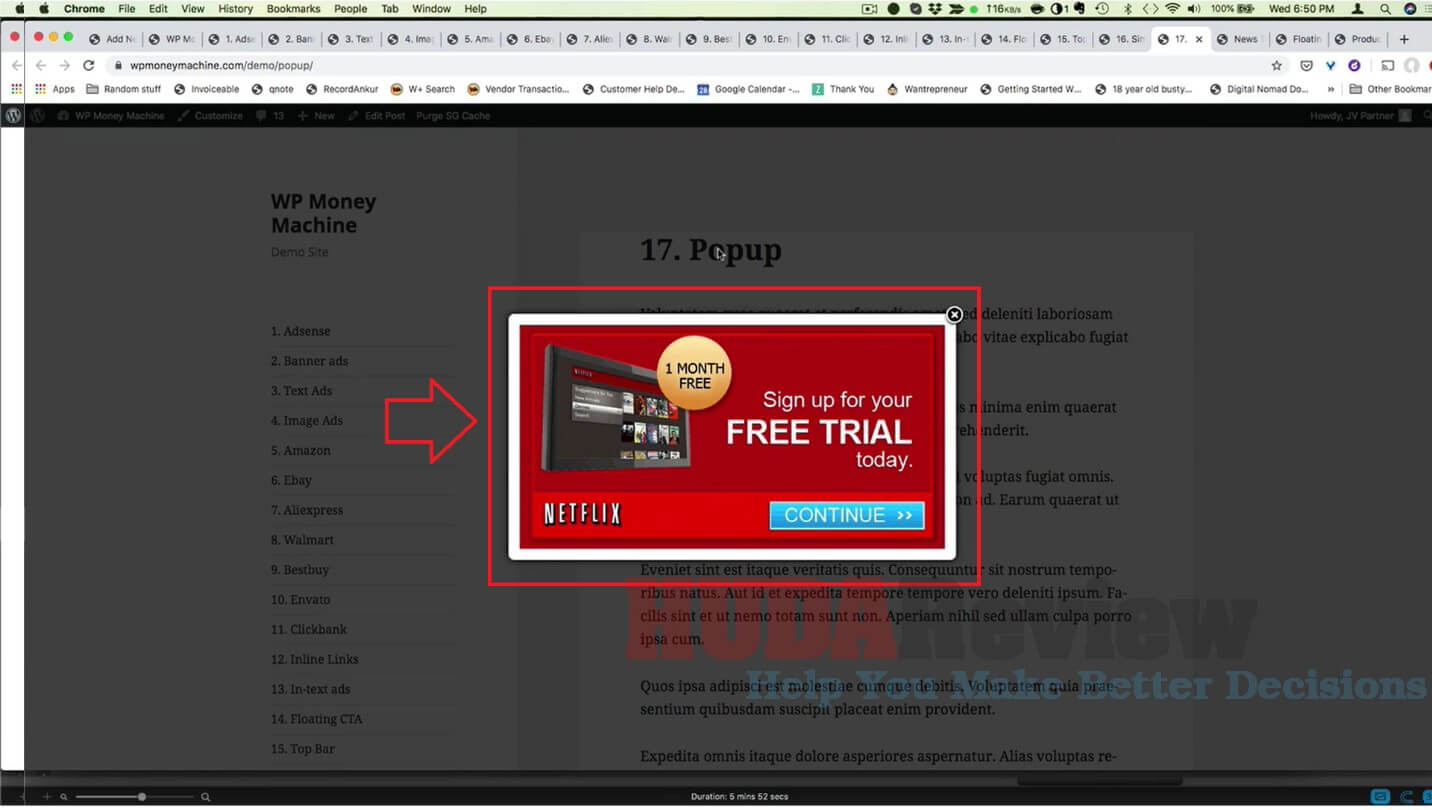This screenshot has width=1432, height=810.
Task: Click New in the WordPress admin bar
Action: pos(316,116)
